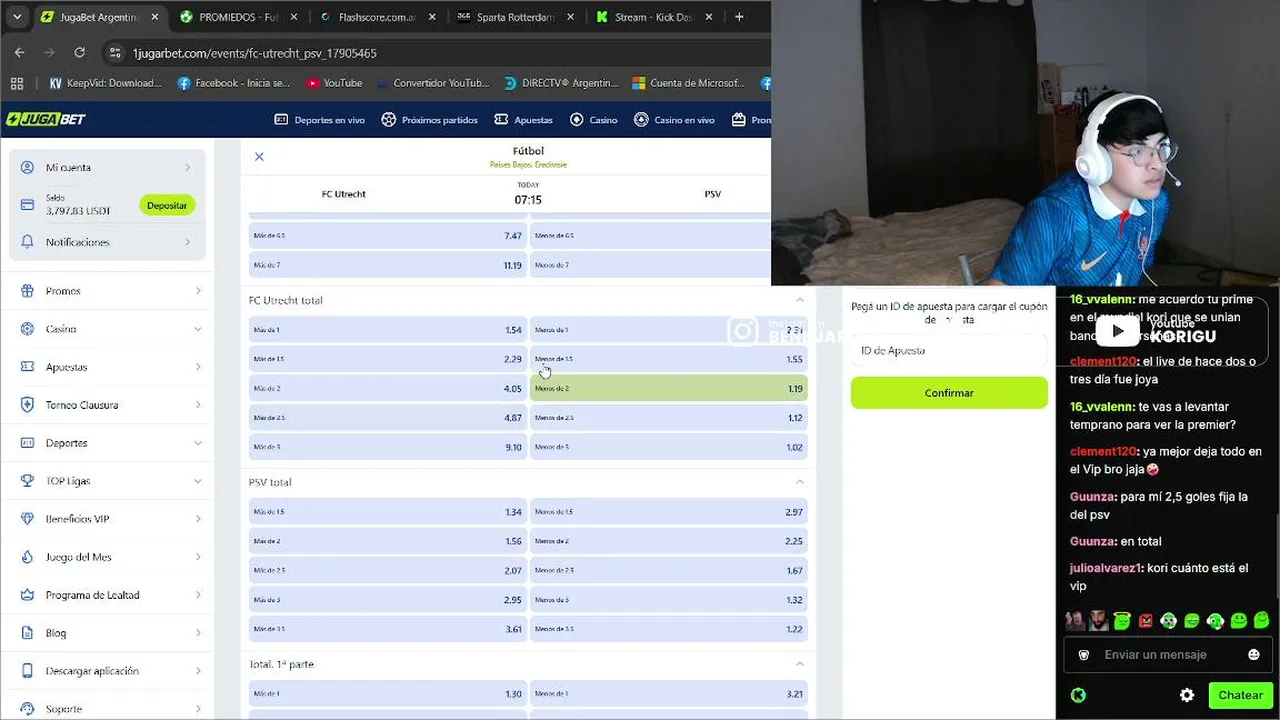
Task: Open Casino in top navigation bar
Action: 593,120
